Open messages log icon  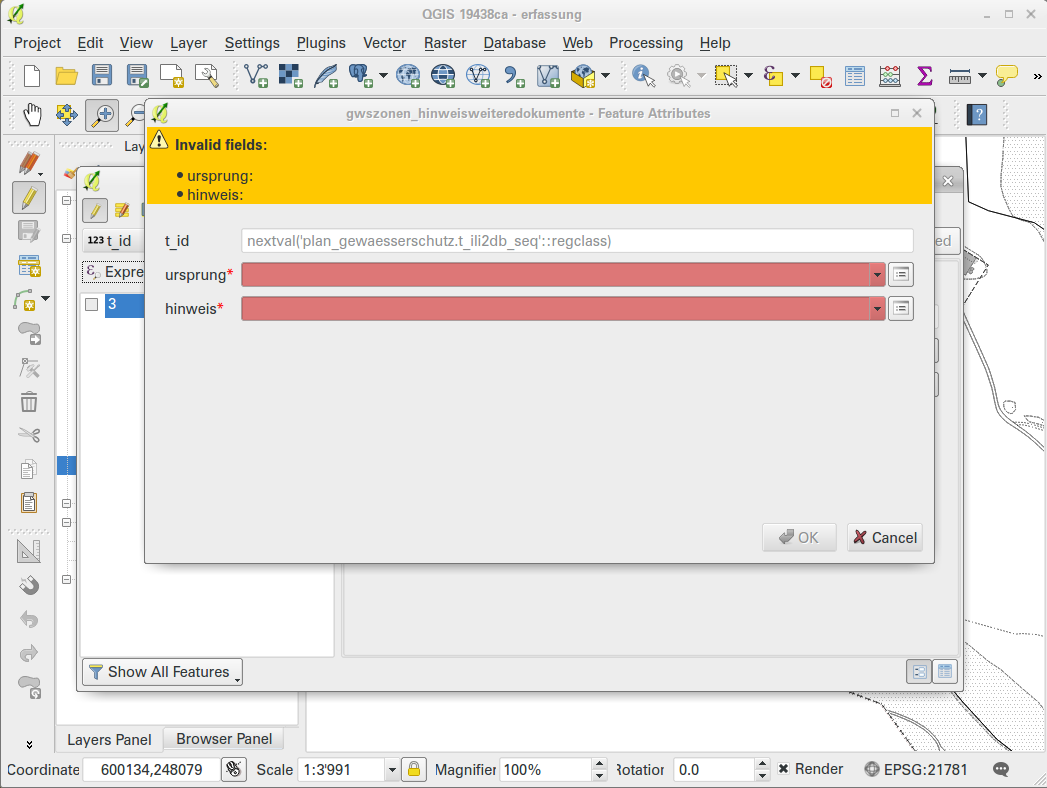click(1001, 769)
